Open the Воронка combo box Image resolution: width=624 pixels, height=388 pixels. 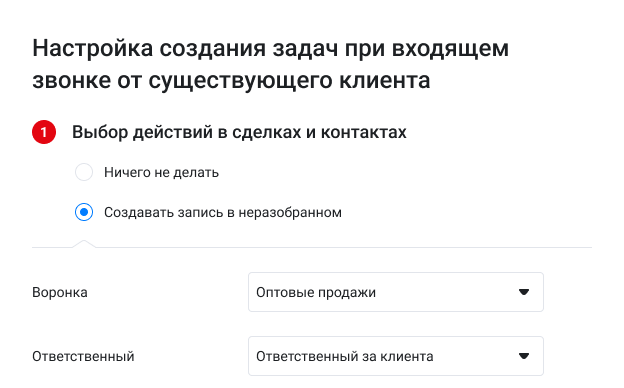[x=396, y=292]
